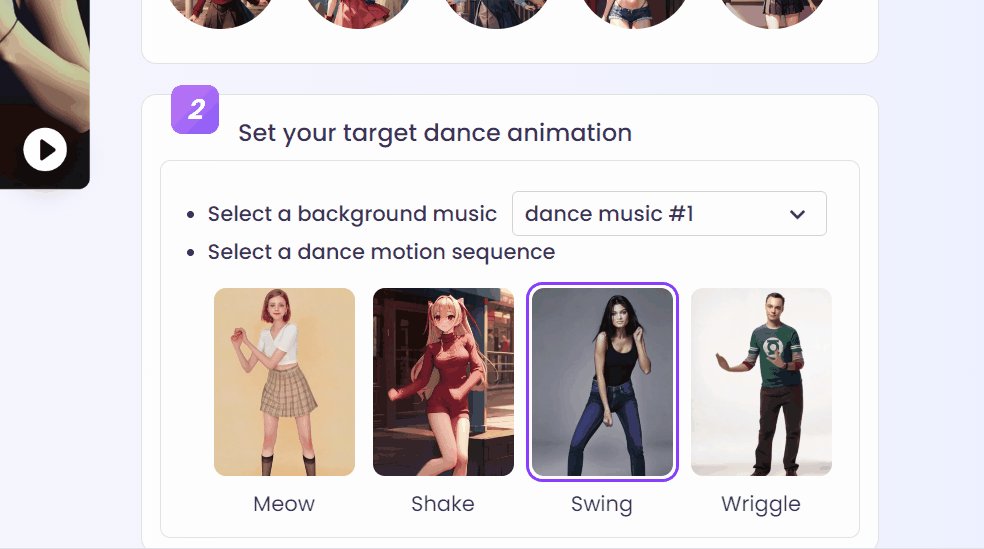
Task: Click the Meow label text
Action: [x=284, y=504]
